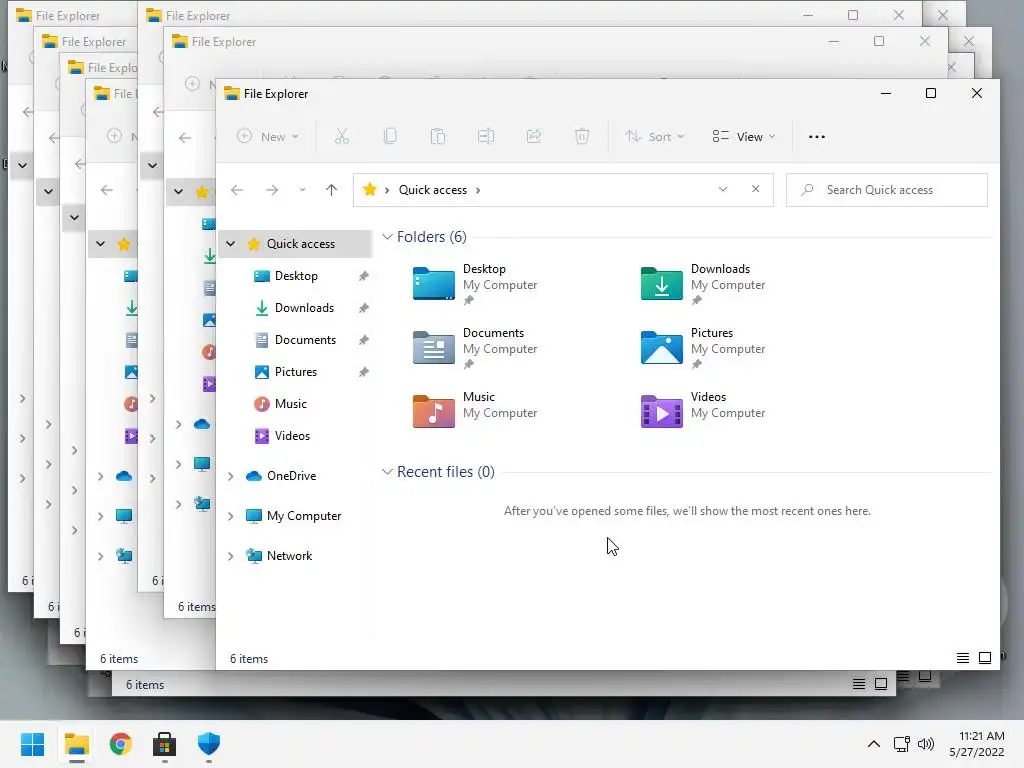This screenshot has height=768, width=1024.
Task: Select the Documents folder tile
Action: 475,348
